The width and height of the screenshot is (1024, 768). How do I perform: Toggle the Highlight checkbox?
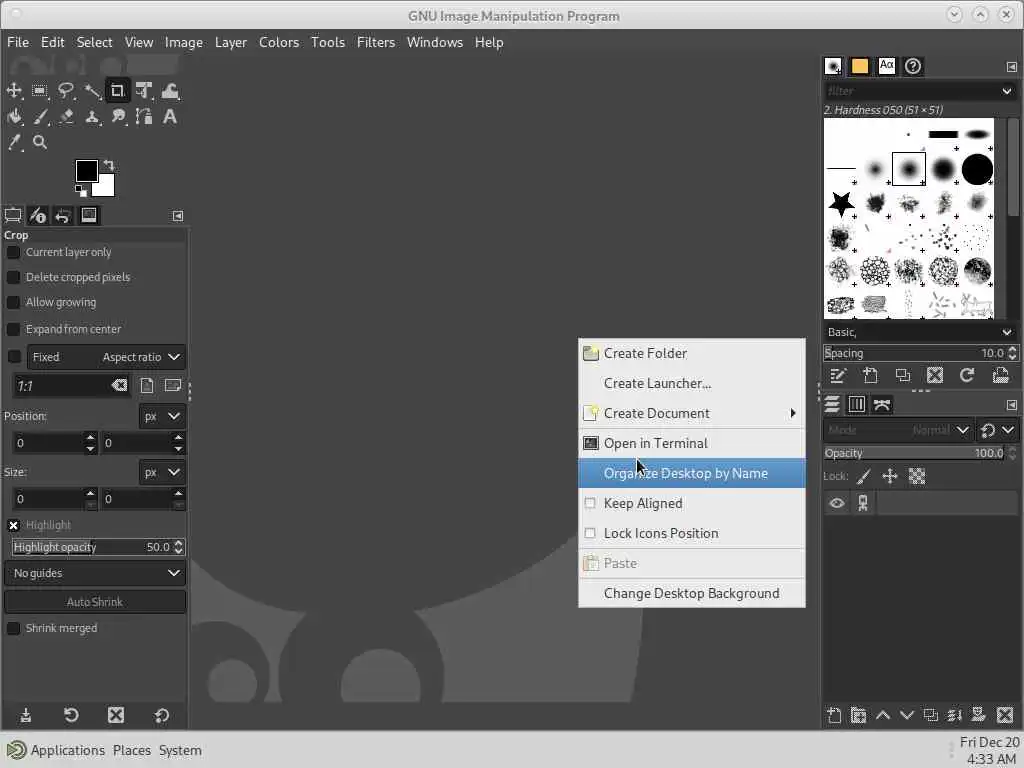(13, 525)
